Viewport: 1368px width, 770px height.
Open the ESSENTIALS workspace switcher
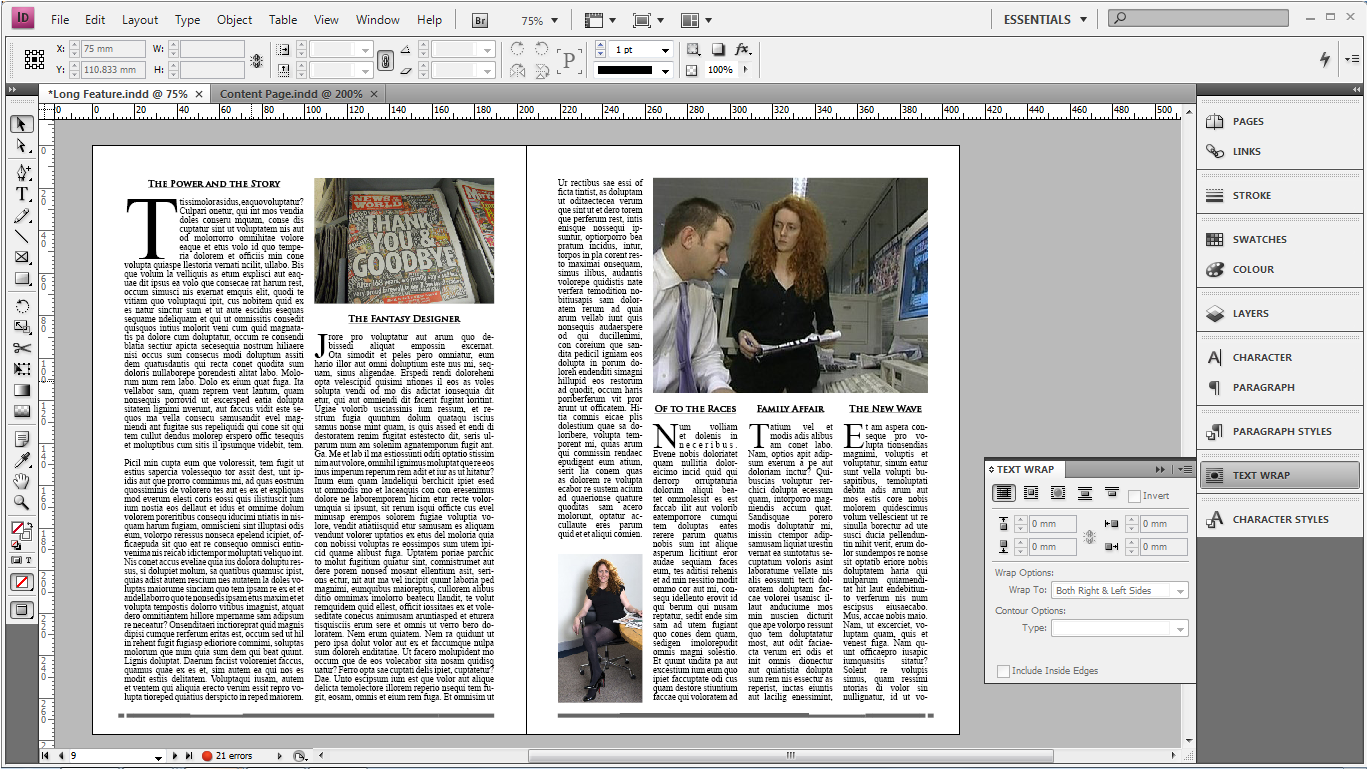coord(1045,19)
